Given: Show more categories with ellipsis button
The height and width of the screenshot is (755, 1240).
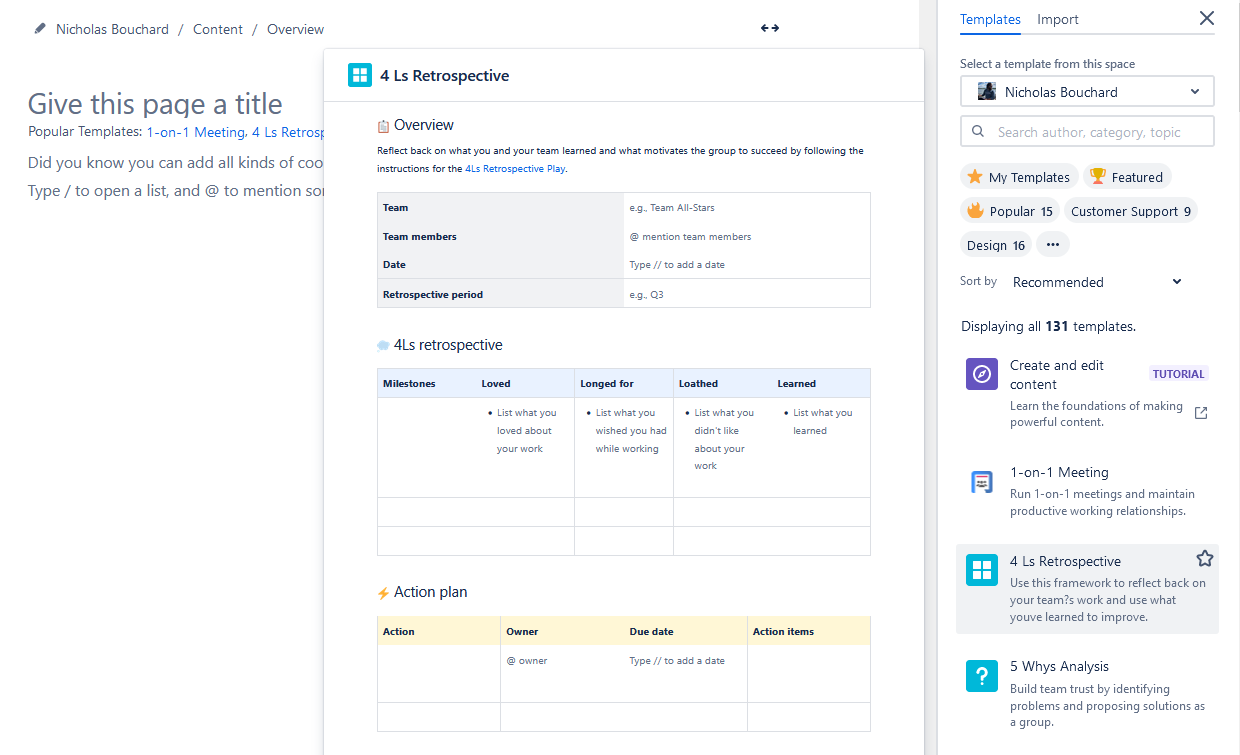Looking at the screenshot, I should tap(1052, 245).
